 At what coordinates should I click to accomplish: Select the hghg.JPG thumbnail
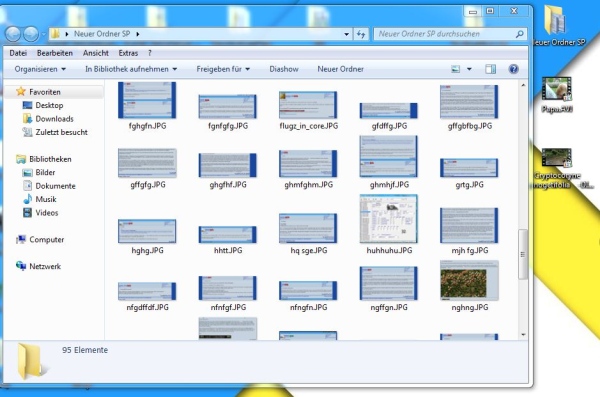click(147, 231)
